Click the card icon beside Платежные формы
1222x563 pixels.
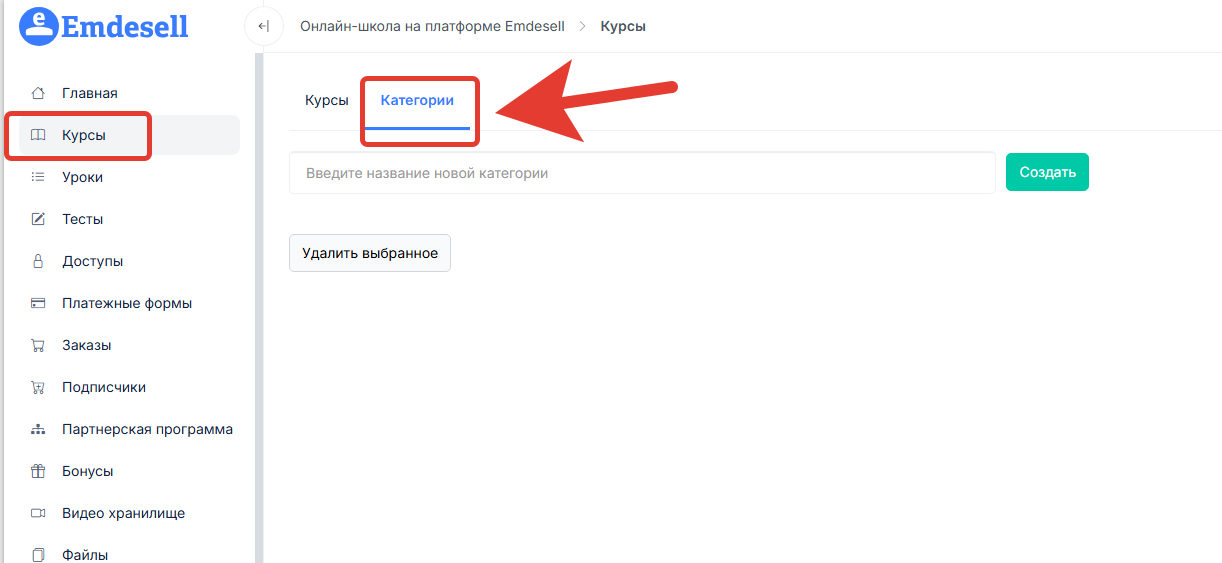tap(38, 303)
